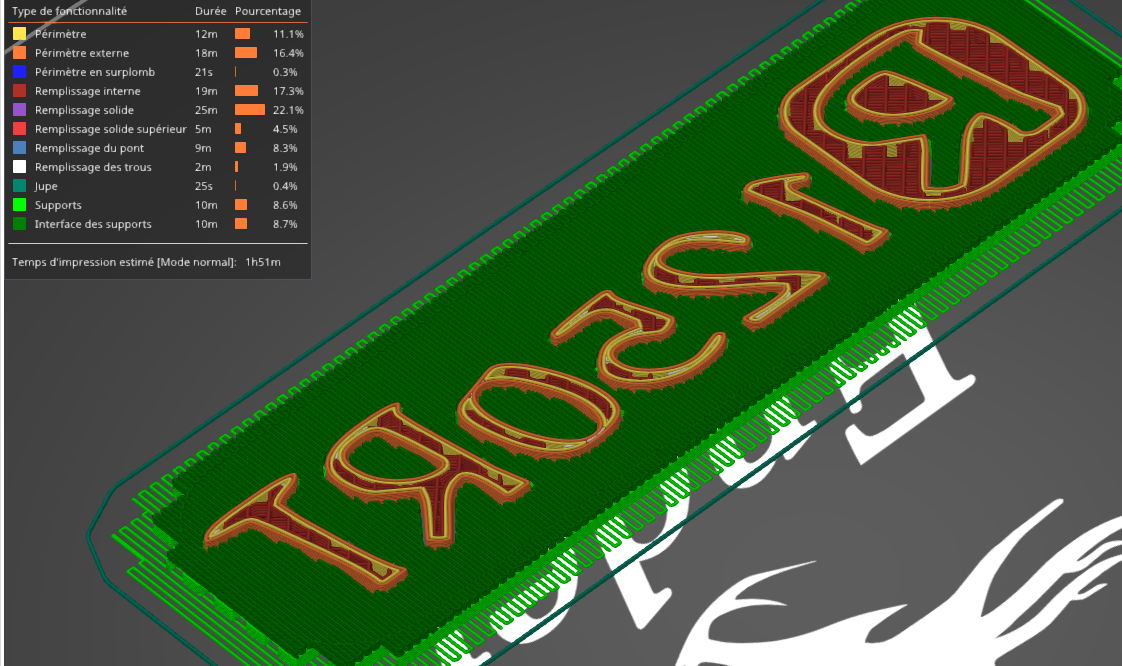Click the 4.5% percentage value

(x=285, y=129)
